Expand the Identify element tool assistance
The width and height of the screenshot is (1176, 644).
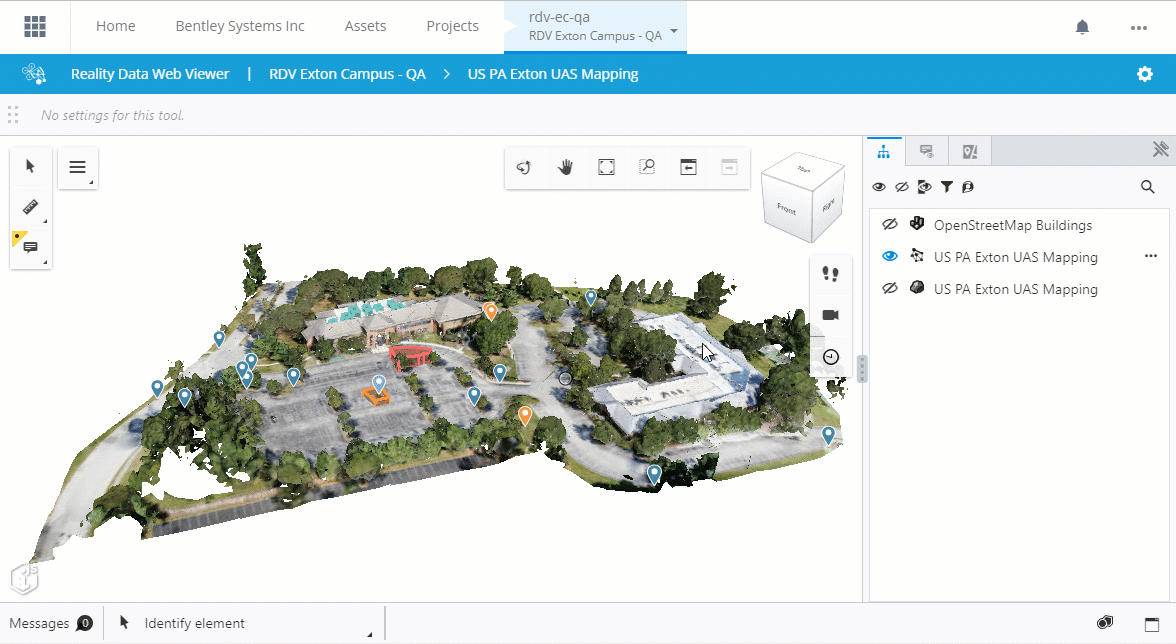pyautogui.click(x=369, y=634)
